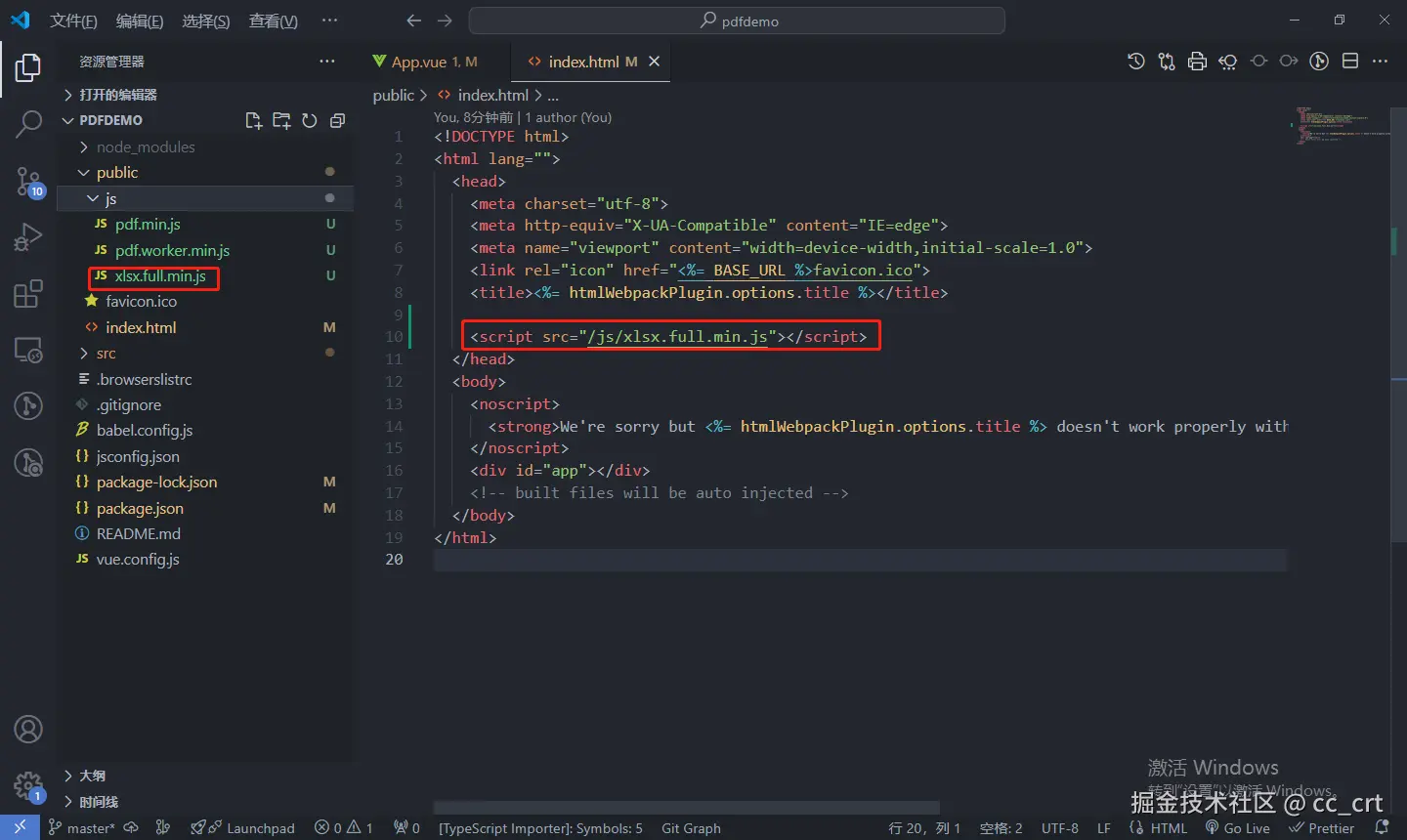Open the Remote Explorer view
Image resolution: width=1407 pixels, height=840 pixels.
click(x=28, y=350)
